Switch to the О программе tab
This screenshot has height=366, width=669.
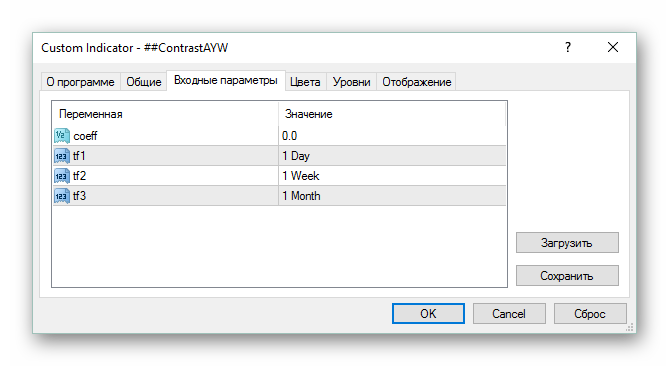[x=81, y=82]
